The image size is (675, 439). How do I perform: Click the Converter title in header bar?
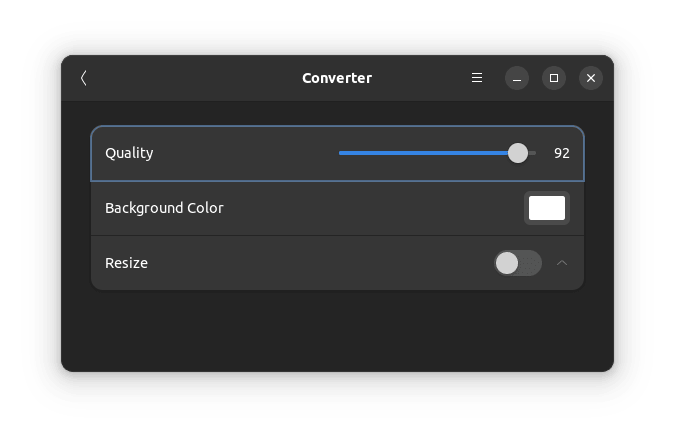point(337,78)
